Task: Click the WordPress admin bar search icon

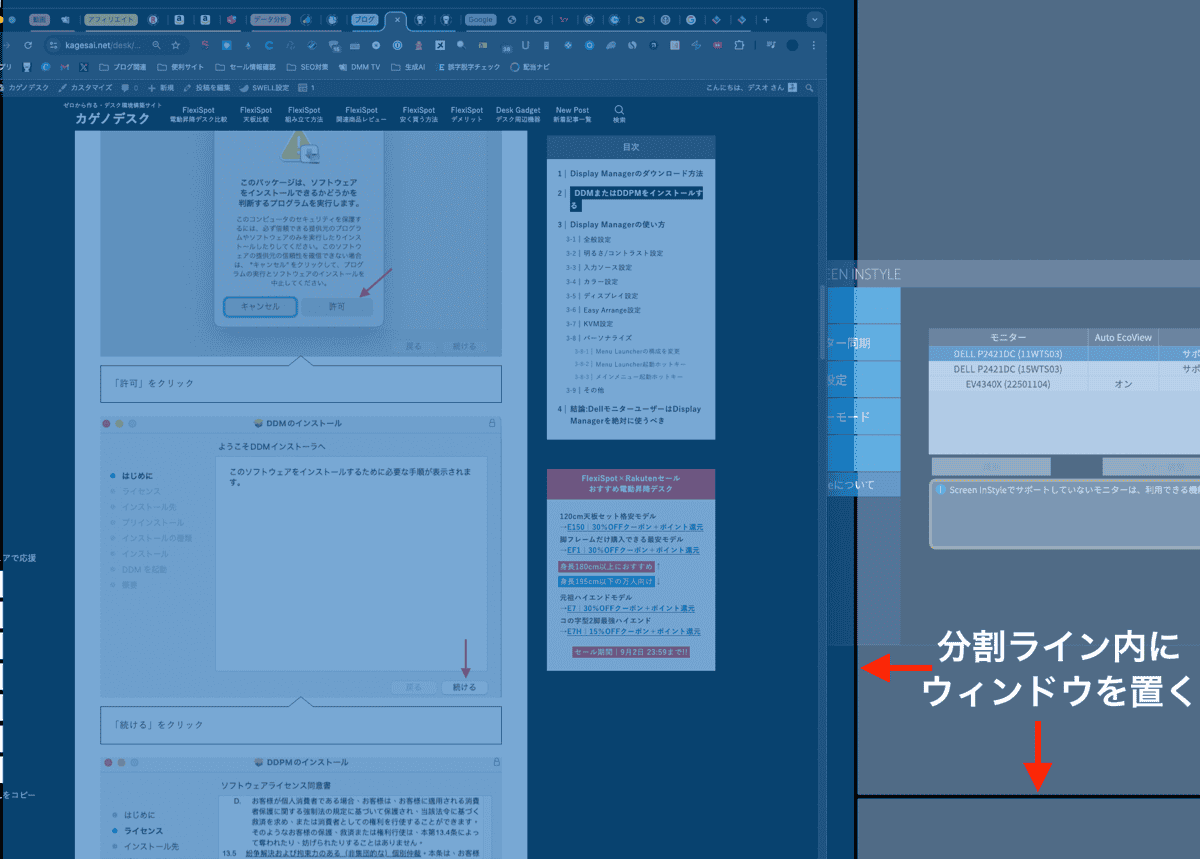Action: tap(810, 88)
